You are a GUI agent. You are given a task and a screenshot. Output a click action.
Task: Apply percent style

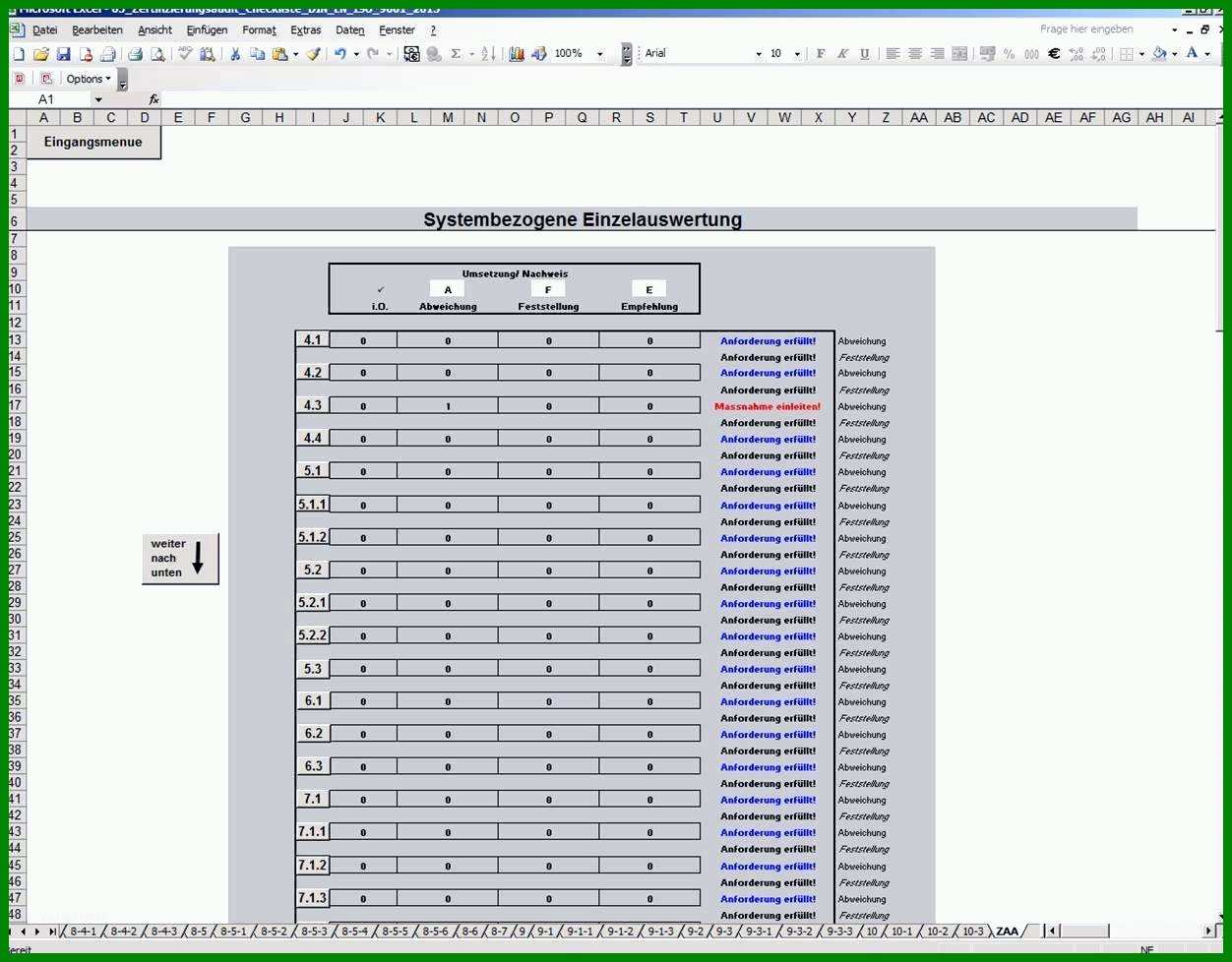[x=1009, y=54]
